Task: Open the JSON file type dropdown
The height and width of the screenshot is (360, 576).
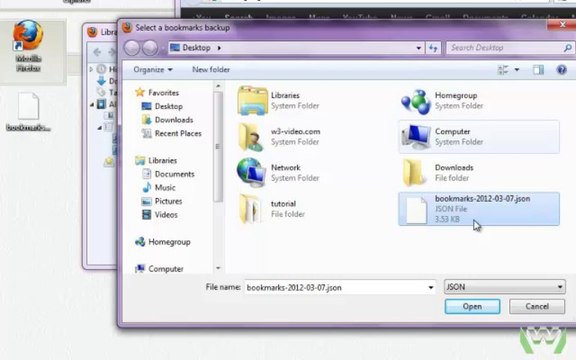Action: click(x=505, y=287)
